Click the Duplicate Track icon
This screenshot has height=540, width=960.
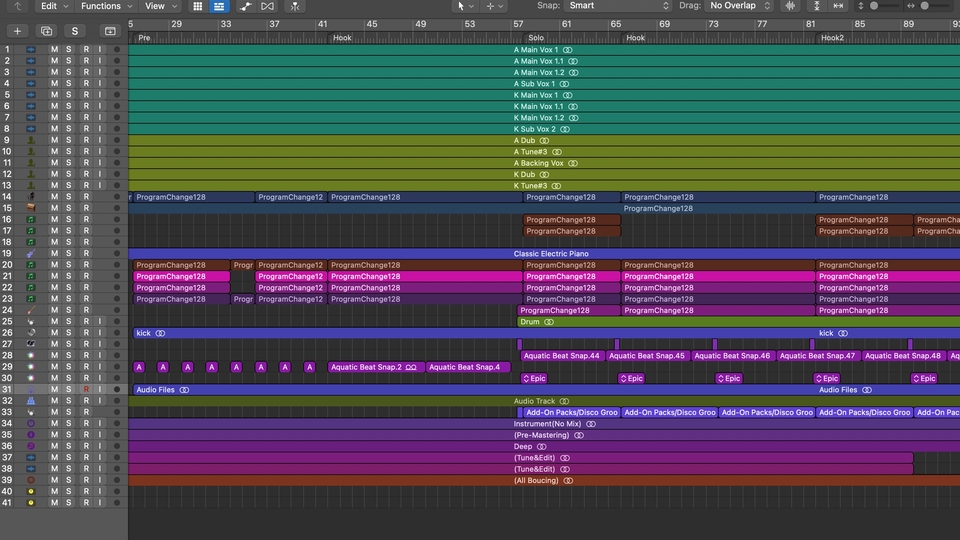pyautogui.click(x=46, y=31)
